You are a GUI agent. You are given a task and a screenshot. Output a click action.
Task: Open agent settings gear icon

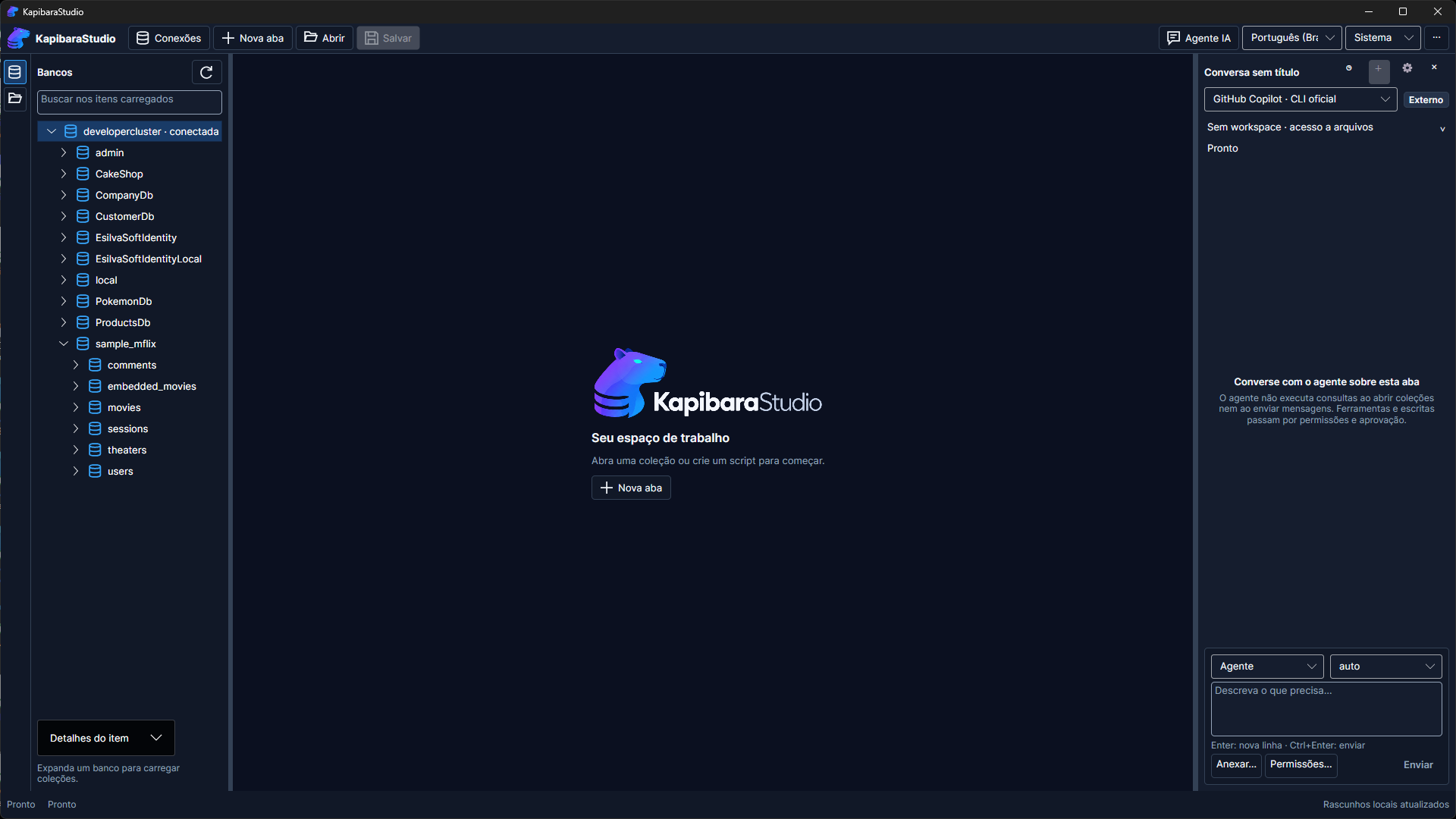click(1407, 68)
